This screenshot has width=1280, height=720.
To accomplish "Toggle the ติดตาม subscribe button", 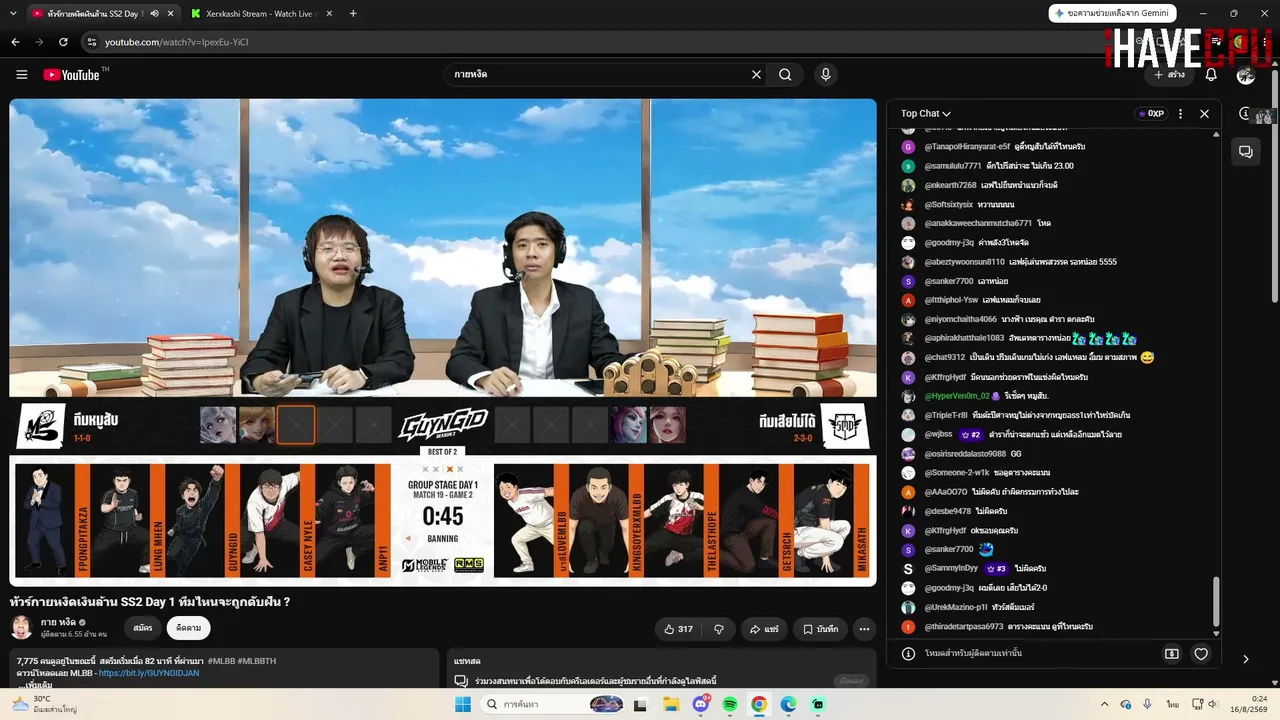I will click(188, 629).
